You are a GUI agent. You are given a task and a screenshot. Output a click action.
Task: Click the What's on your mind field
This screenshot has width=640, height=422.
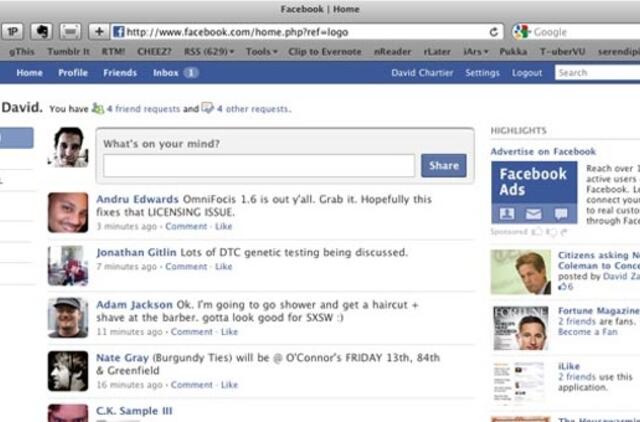(258, 166)
